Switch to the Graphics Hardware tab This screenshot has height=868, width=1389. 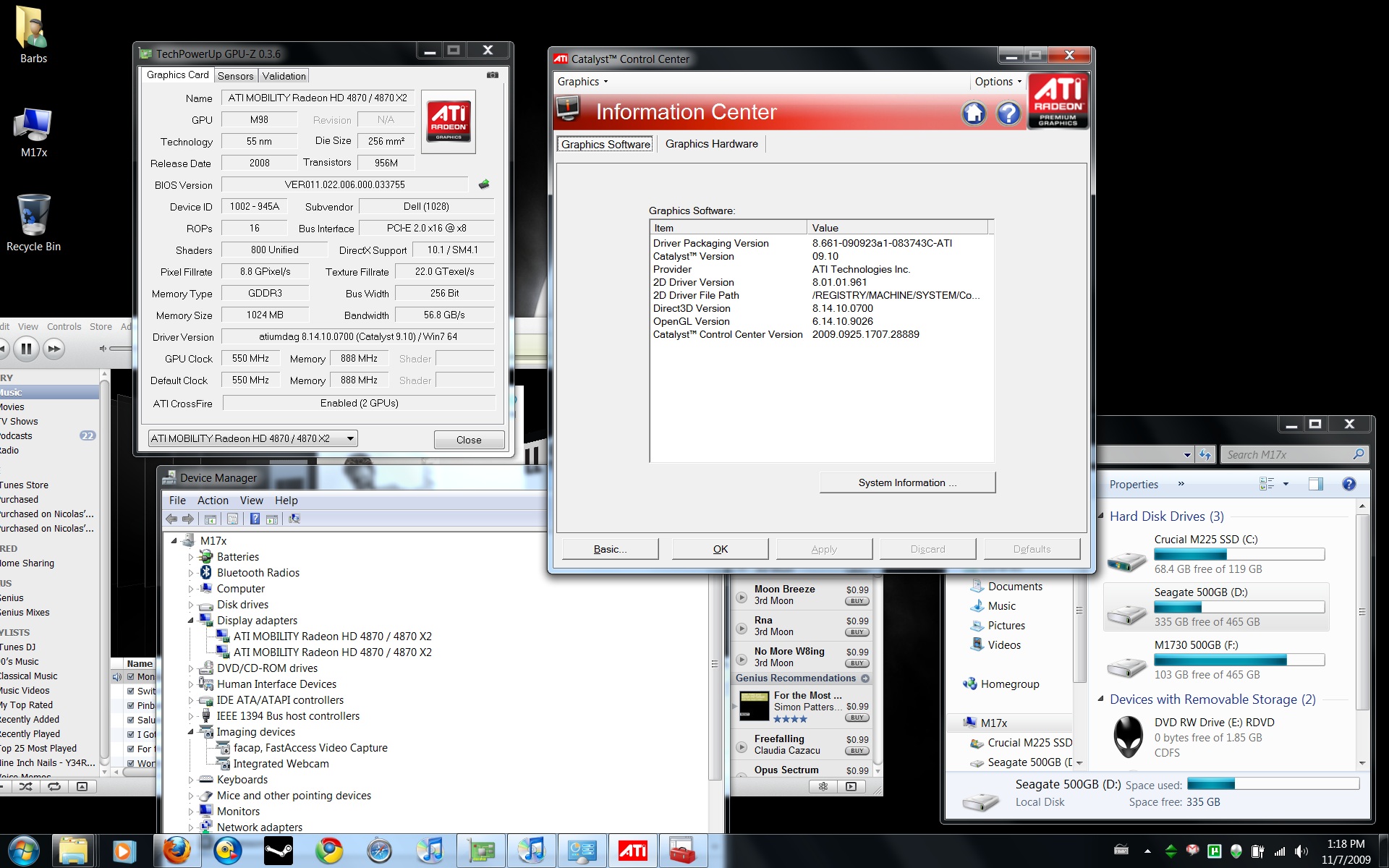pos(712,144)
